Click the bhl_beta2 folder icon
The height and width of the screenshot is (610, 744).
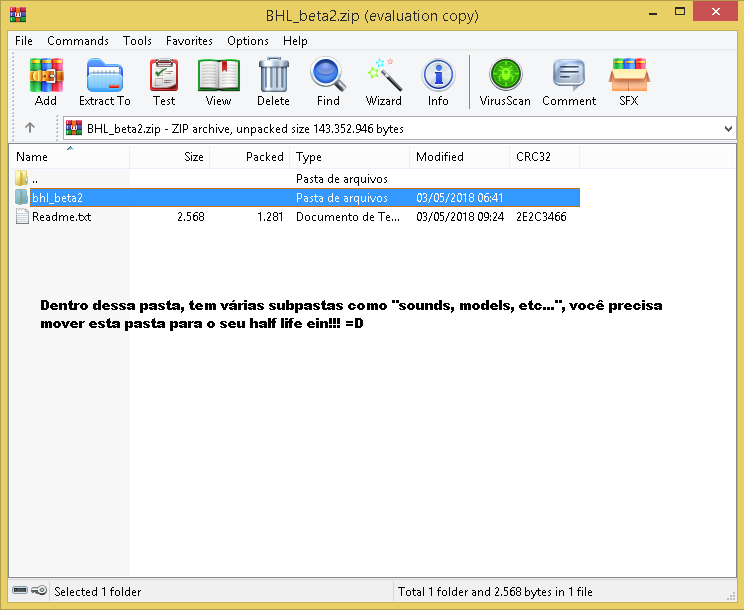point(21,197)
